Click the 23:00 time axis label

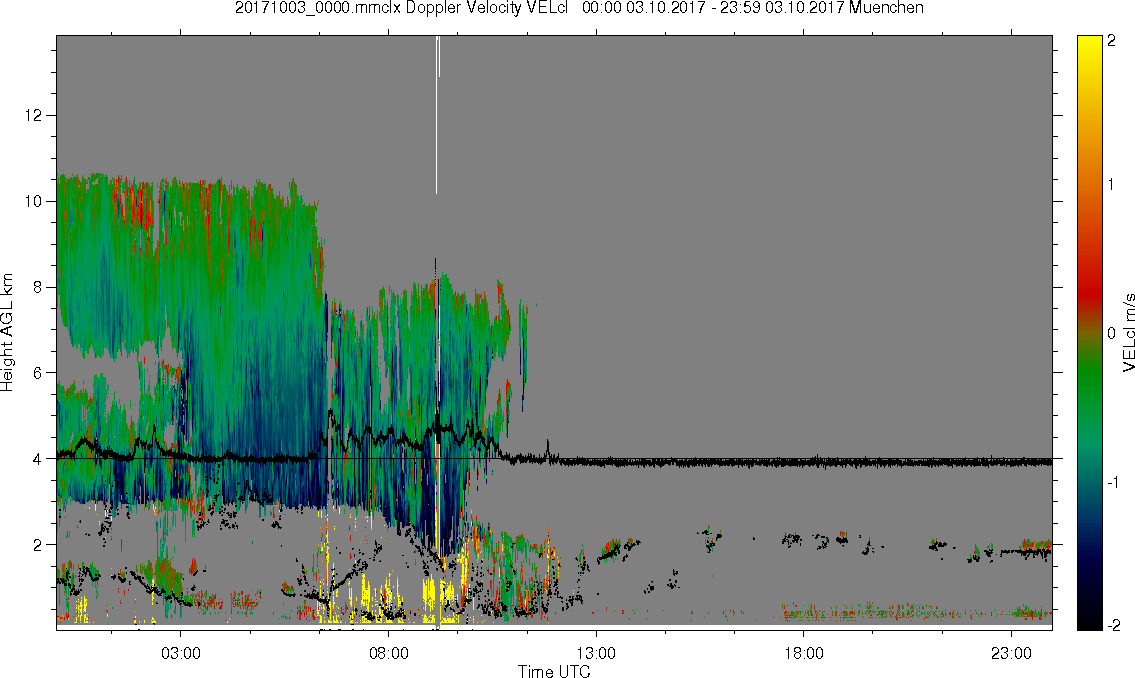(x=1011, y=654)
